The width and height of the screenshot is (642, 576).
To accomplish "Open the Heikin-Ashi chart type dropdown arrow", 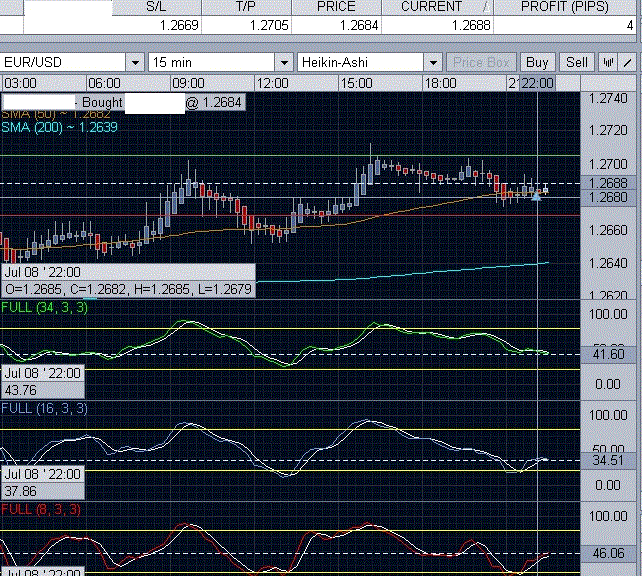I will [x=433, y=63].
